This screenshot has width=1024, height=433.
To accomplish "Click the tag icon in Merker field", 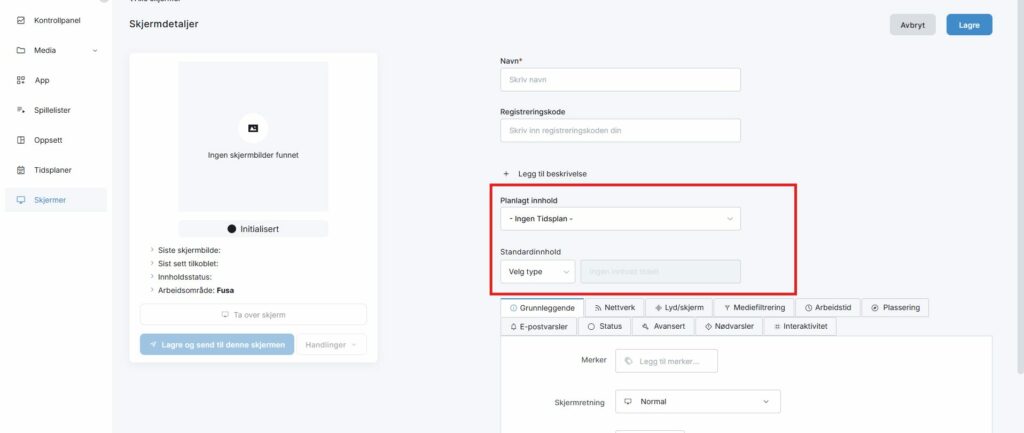I will click(628, 361).
